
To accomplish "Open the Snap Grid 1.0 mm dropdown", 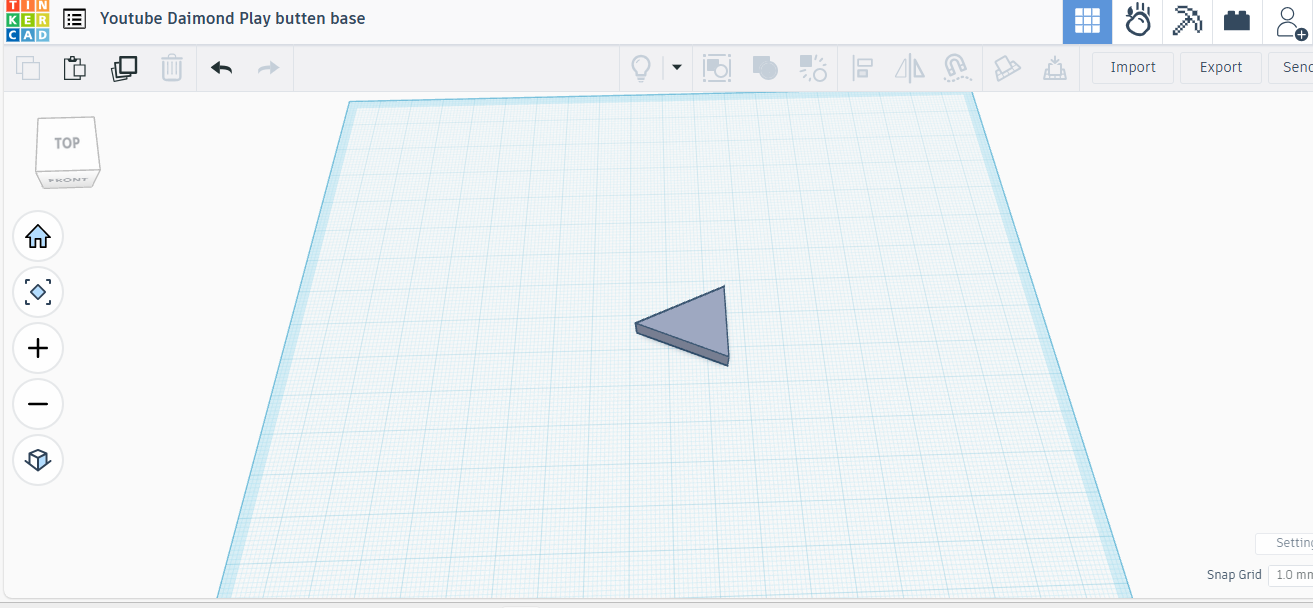I will (x=1290, y=575).
